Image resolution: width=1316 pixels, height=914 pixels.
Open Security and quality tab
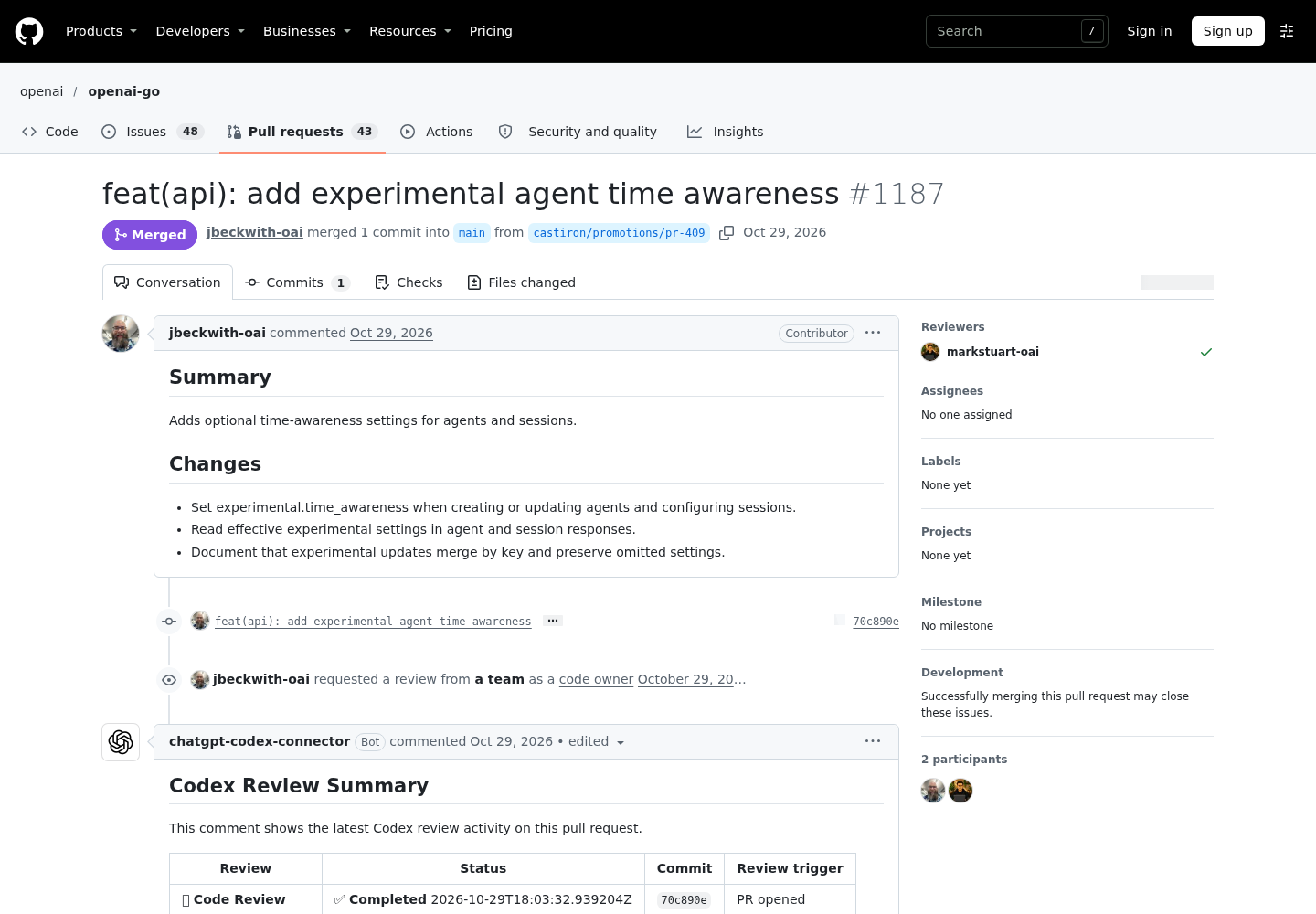(578, 132)
